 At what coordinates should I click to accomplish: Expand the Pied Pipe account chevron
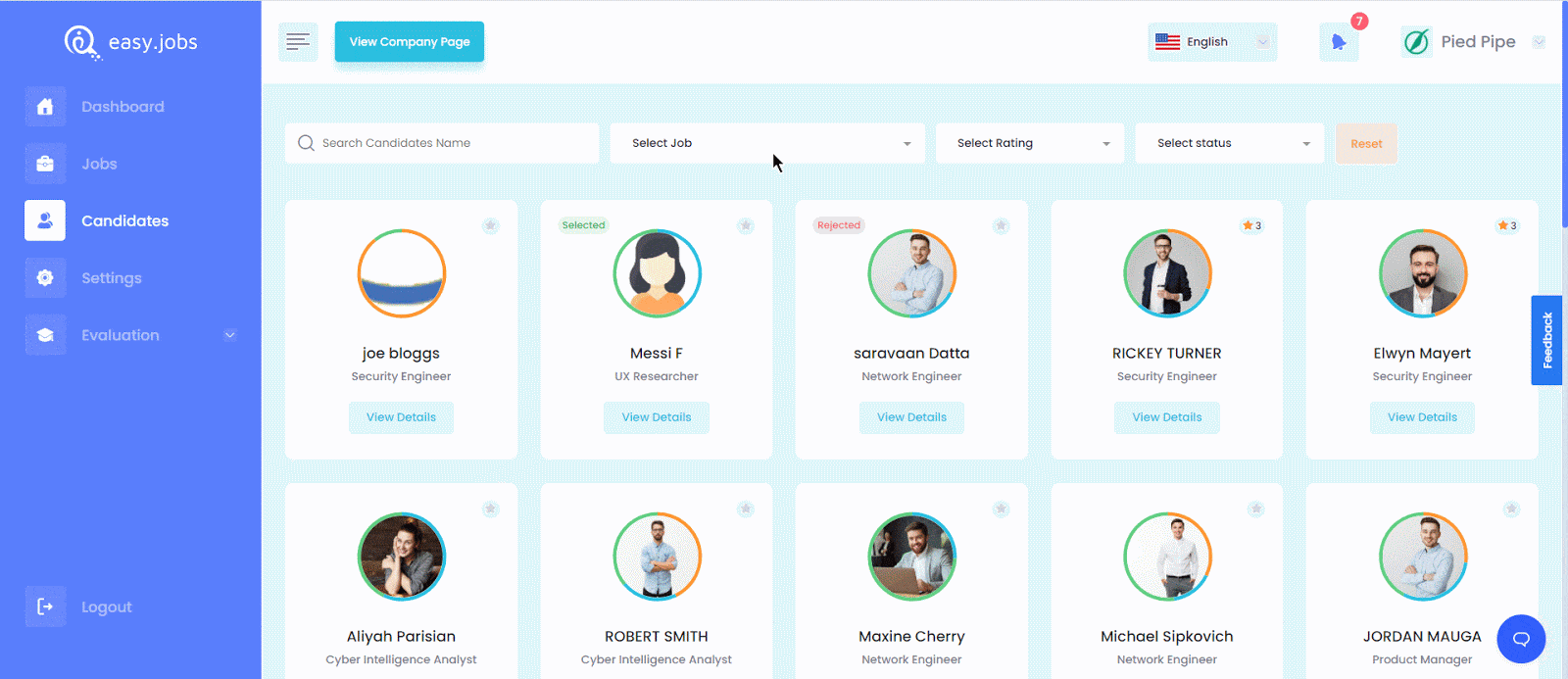click(x=1539, y=42)
